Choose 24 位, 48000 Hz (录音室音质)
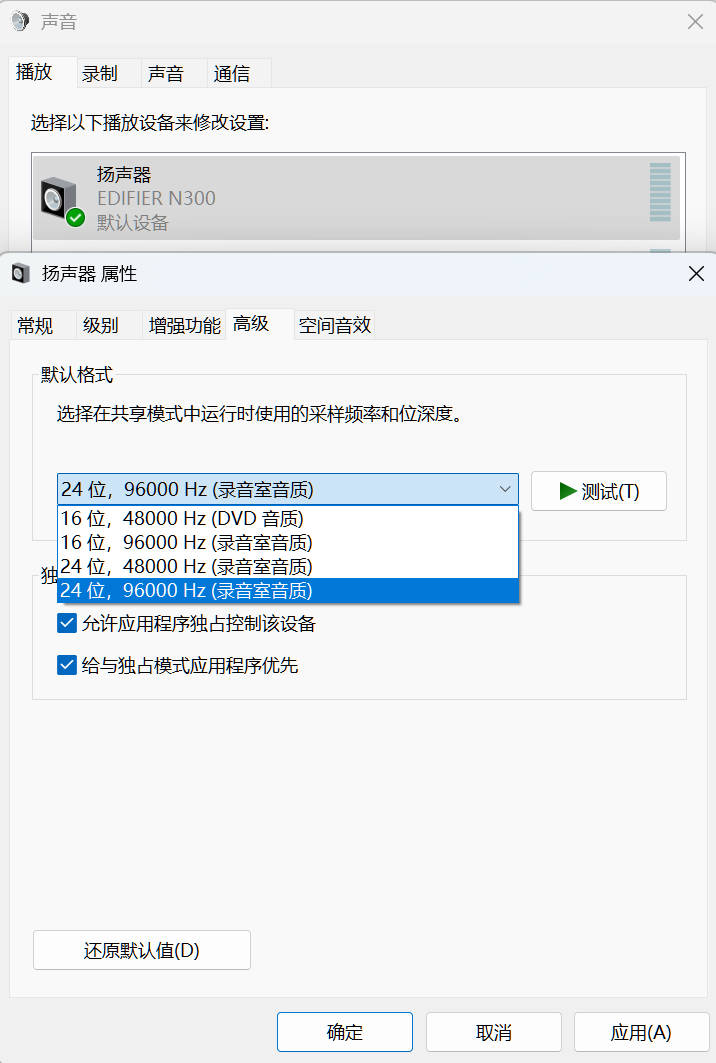 click(x=288, y=566)
